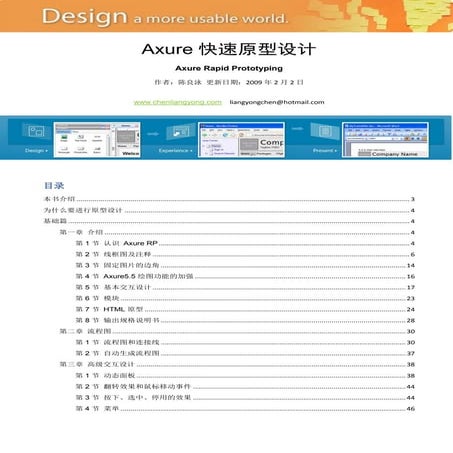The image size is (453, 453).
Task: Open contents entry Axure5.5 绘图功能的加强
Action: [x=245, y=276]
